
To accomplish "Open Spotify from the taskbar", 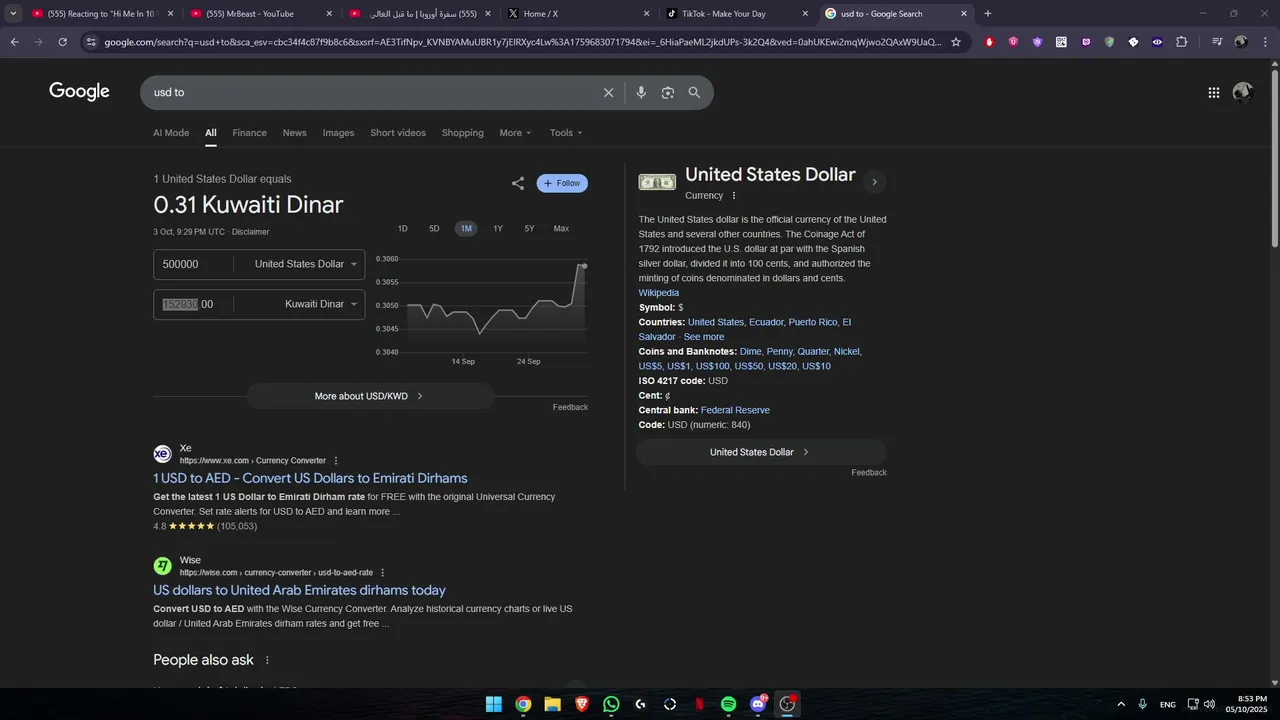I will pos(729,704).
